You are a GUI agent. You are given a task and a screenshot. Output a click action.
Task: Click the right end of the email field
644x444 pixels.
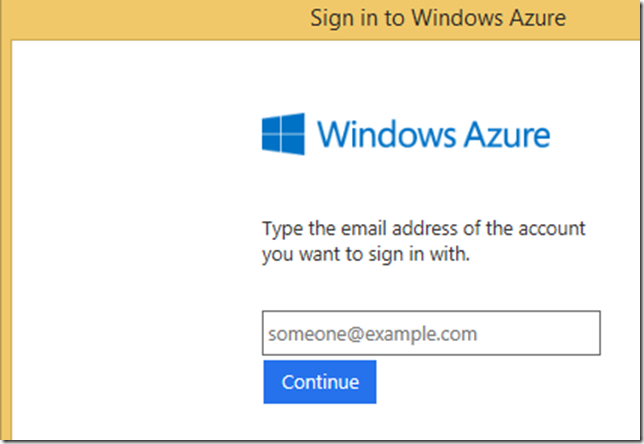[585, 333]
